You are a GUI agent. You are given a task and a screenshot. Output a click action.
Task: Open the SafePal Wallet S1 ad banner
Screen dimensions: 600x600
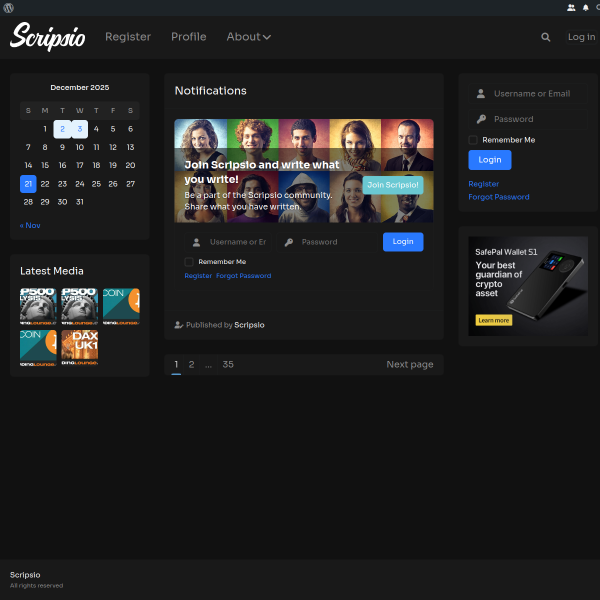click(528, 286)
